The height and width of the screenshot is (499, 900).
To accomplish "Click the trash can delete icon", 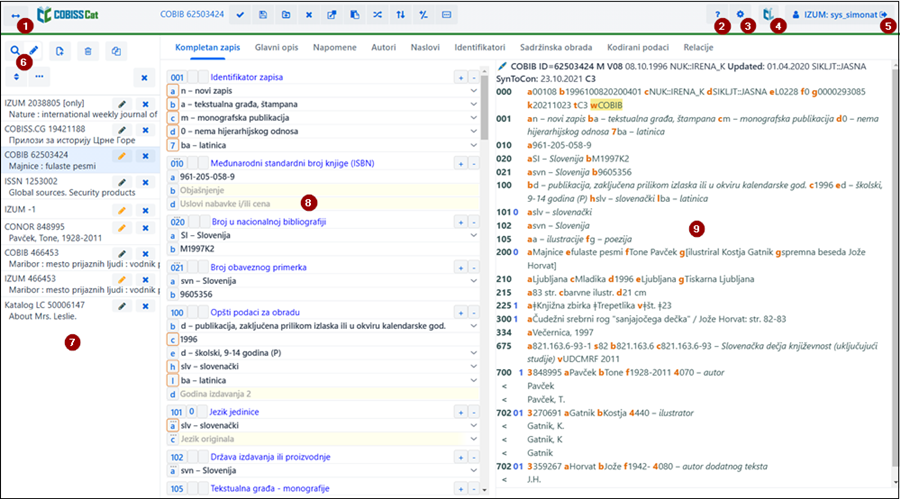I will pos(88,51).
